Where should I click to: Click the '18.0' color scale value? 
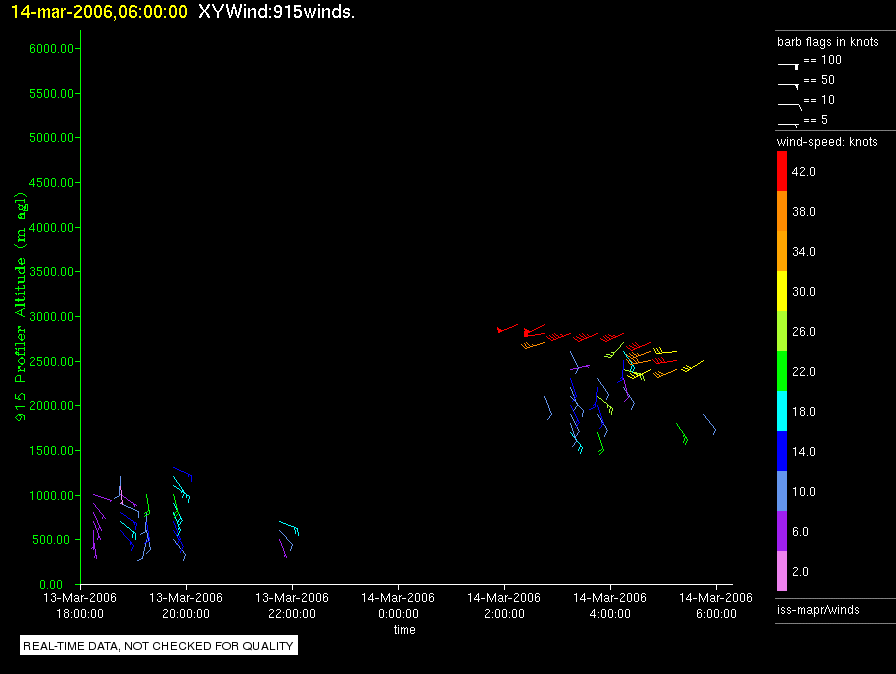pyautogui.click(x=803, y=411)
